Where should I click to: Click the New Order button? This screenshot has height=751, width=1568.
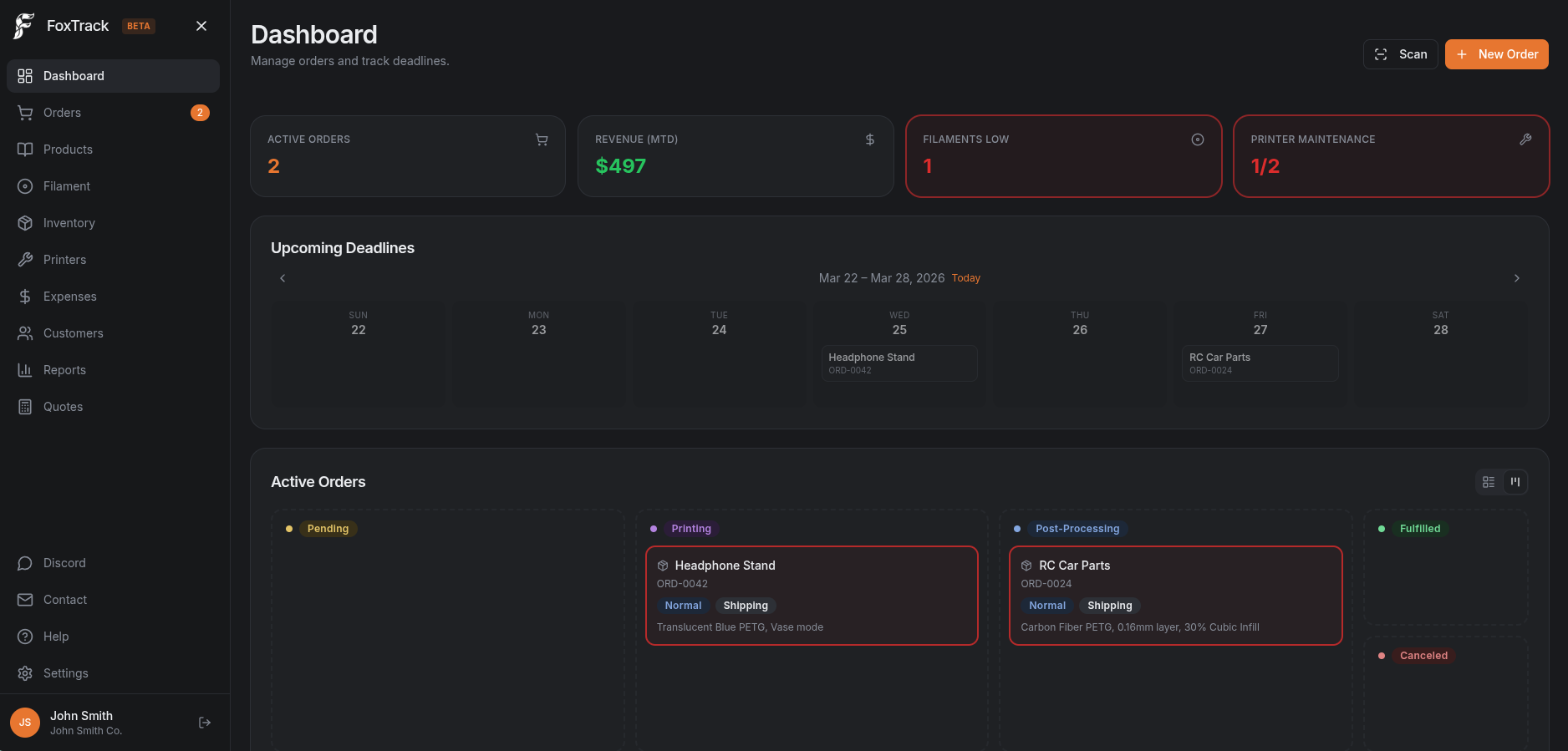[x=1496, y=54]
